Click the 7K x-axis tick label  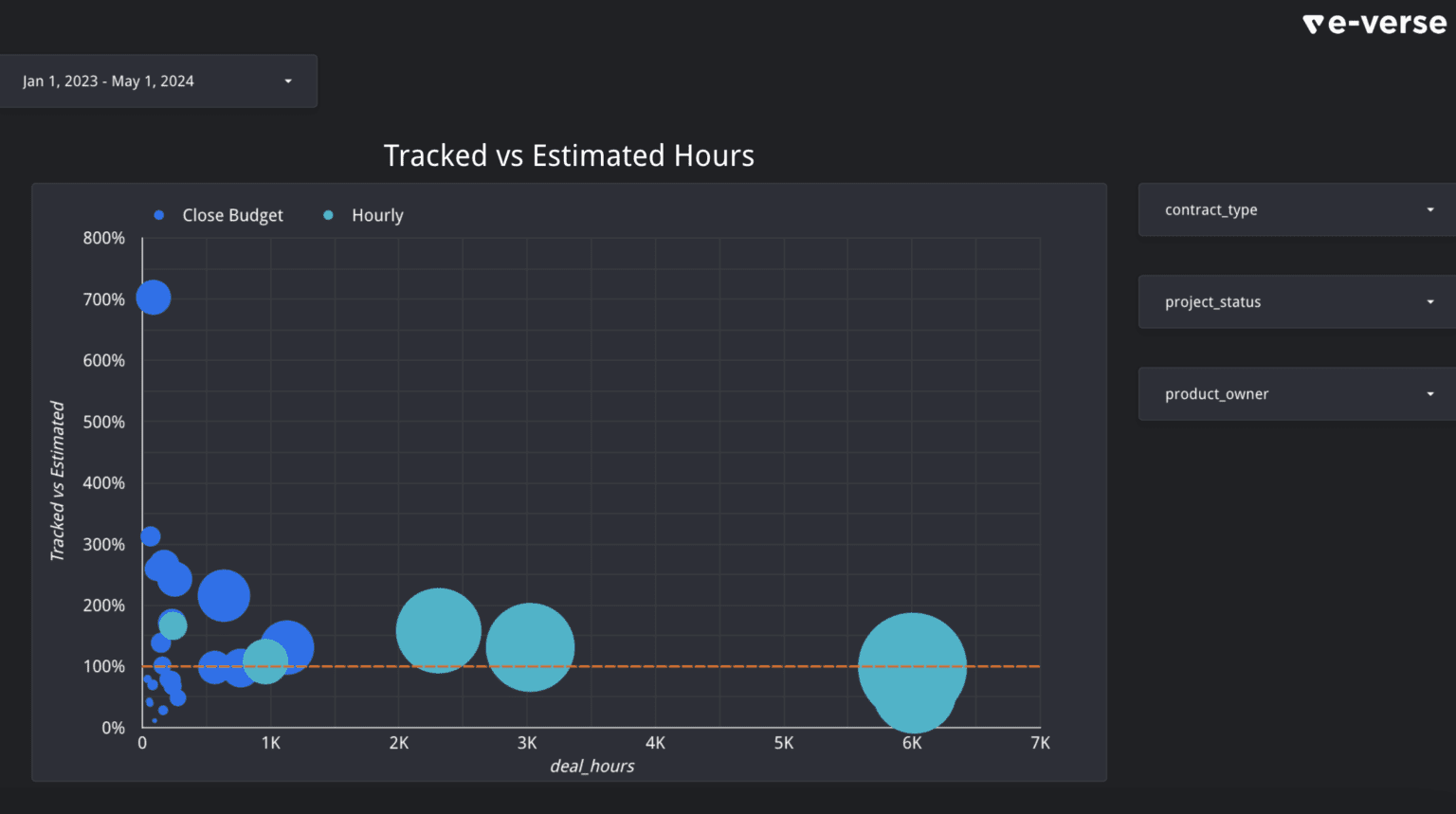[1040, 743]
